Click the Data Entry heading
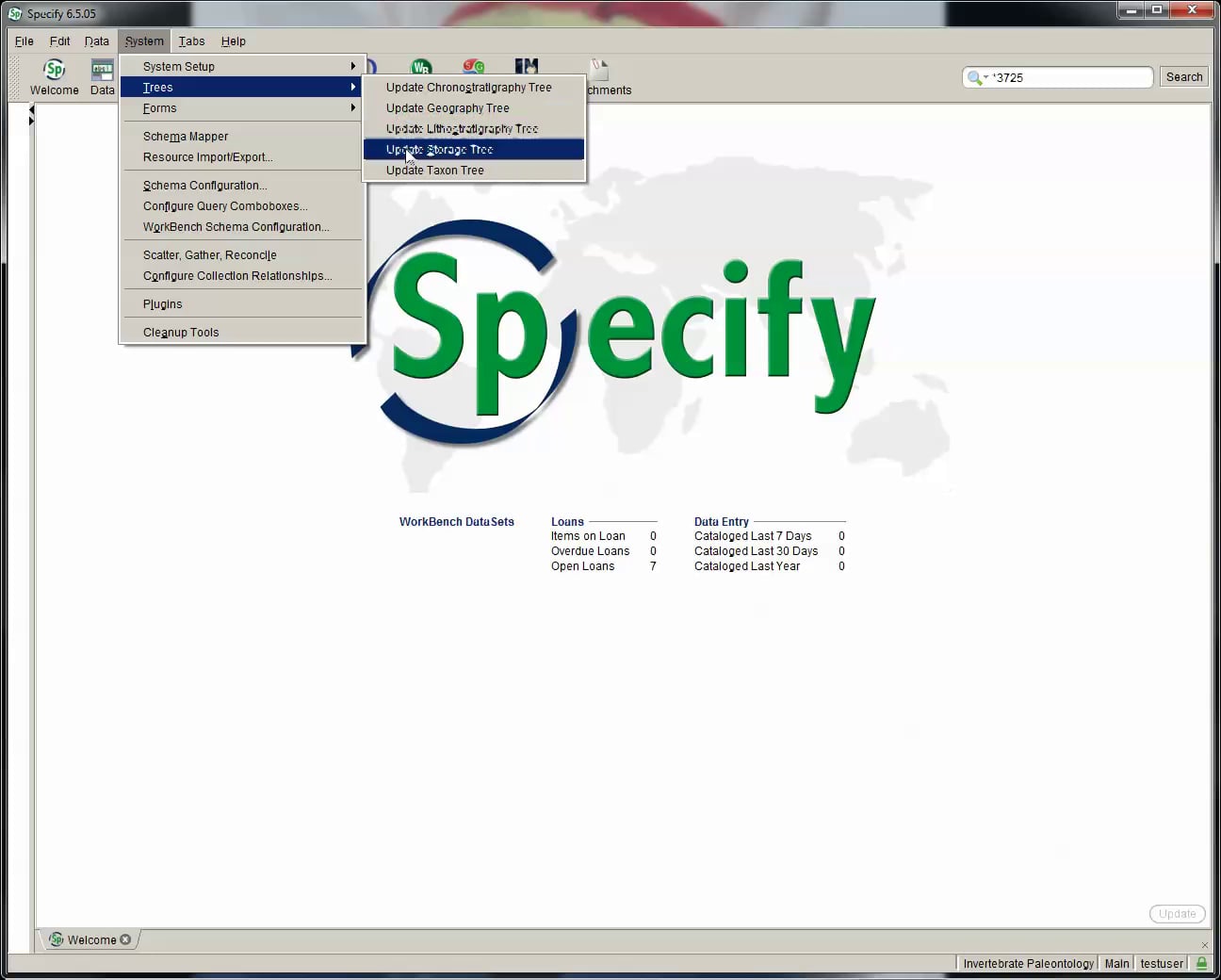Viewport: 1221px width, 980px height. (x=722, y=521)
